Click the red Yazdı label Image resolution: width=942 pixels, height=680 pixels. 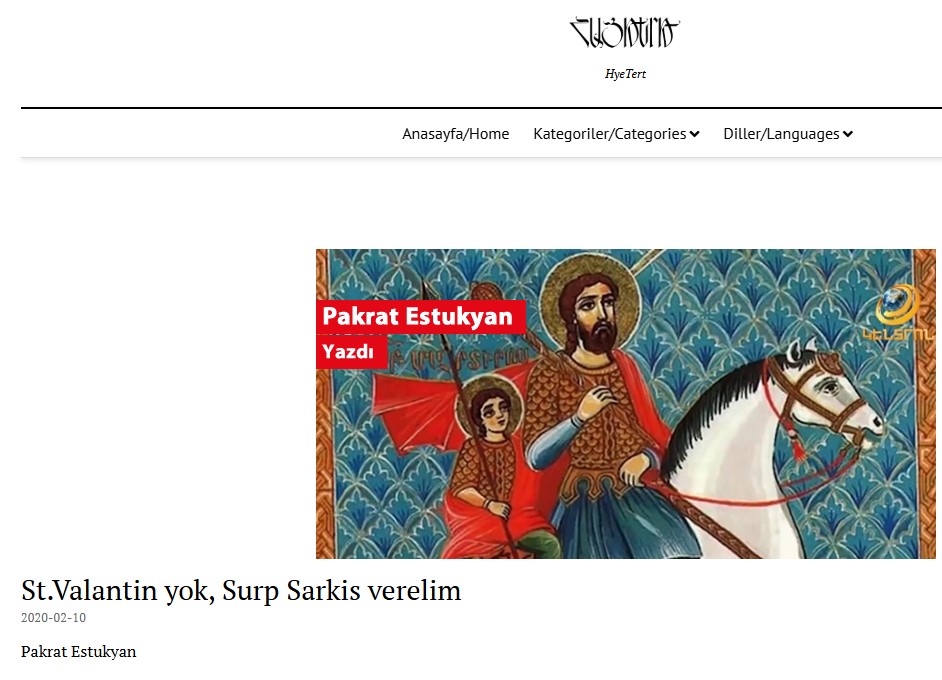pyautogui.click(x=351, y=351)
